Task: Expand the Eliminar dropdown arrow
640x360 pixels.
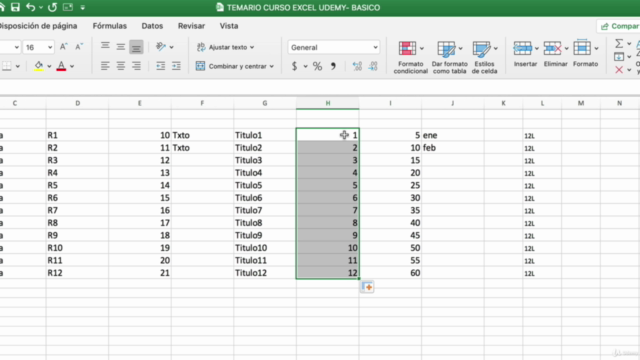Action: pyautogui.click(x=567, y=49)
